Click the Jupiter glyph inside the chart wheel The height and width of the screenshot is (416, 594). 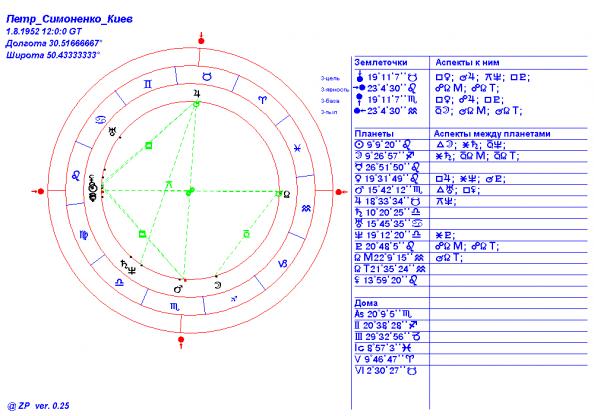tap(197, 93)
